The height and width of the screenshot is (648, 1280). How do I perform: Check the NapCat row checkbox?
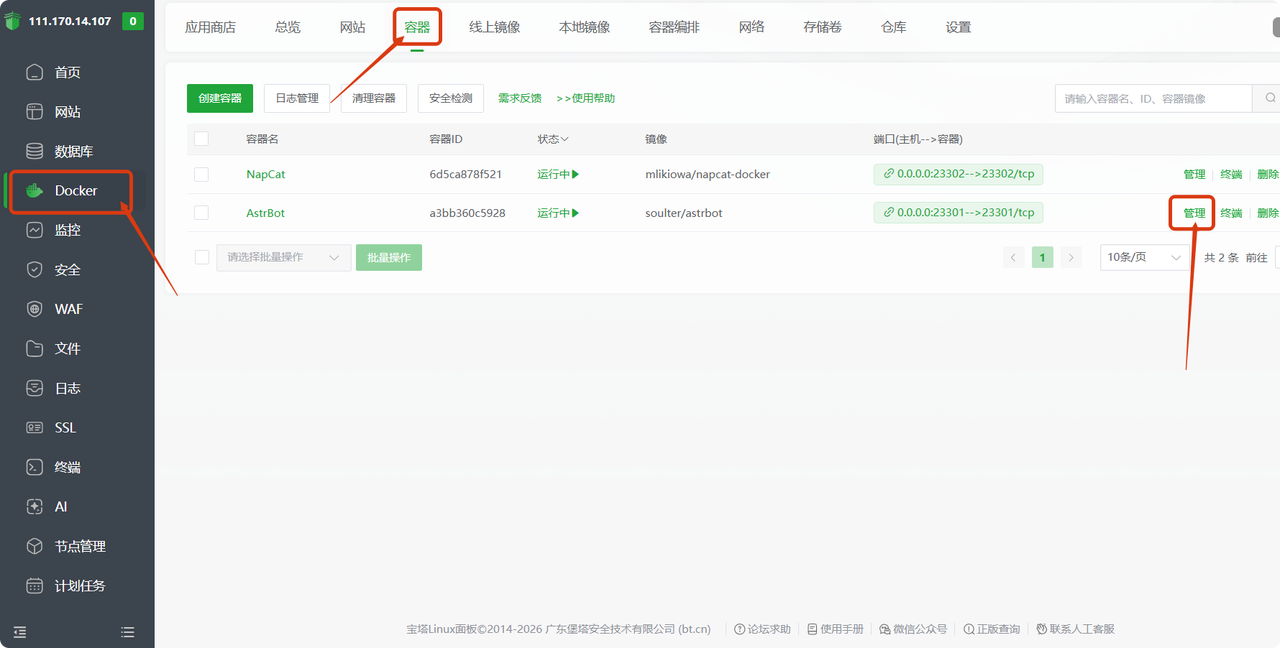point(201,174)
